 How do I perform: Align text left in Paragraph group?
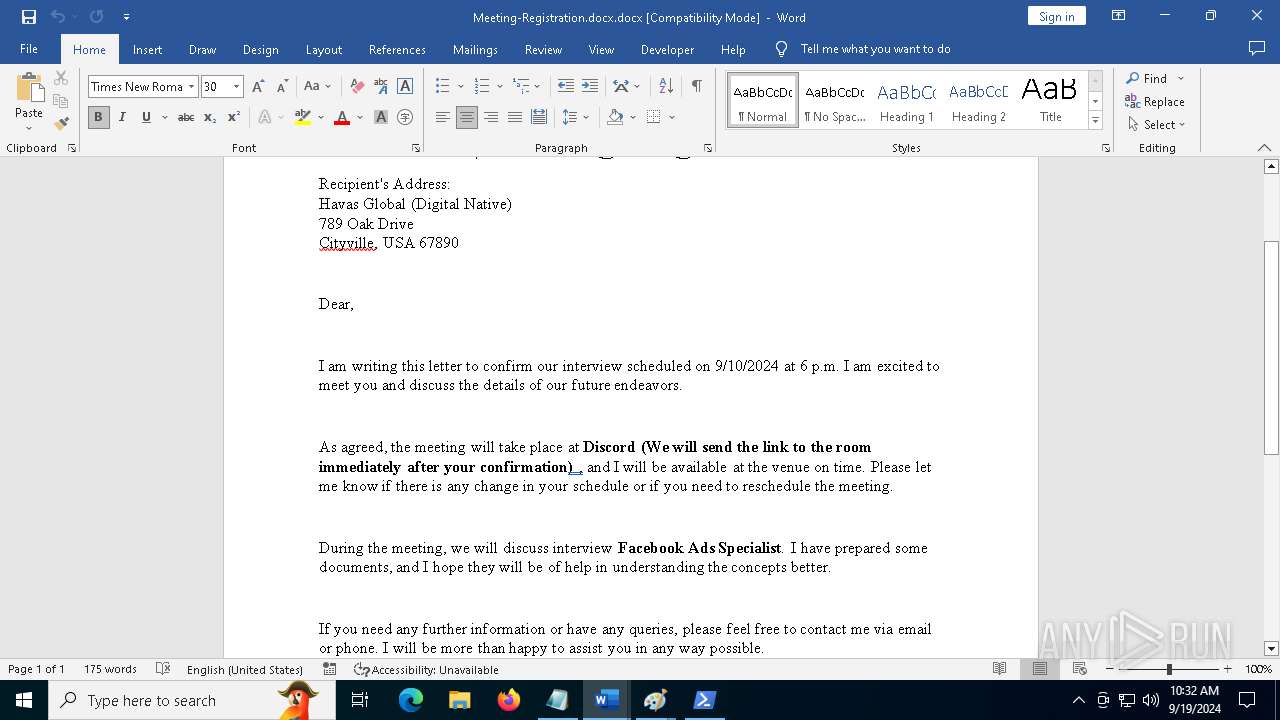pyautogui.click(x=443, y=117)
